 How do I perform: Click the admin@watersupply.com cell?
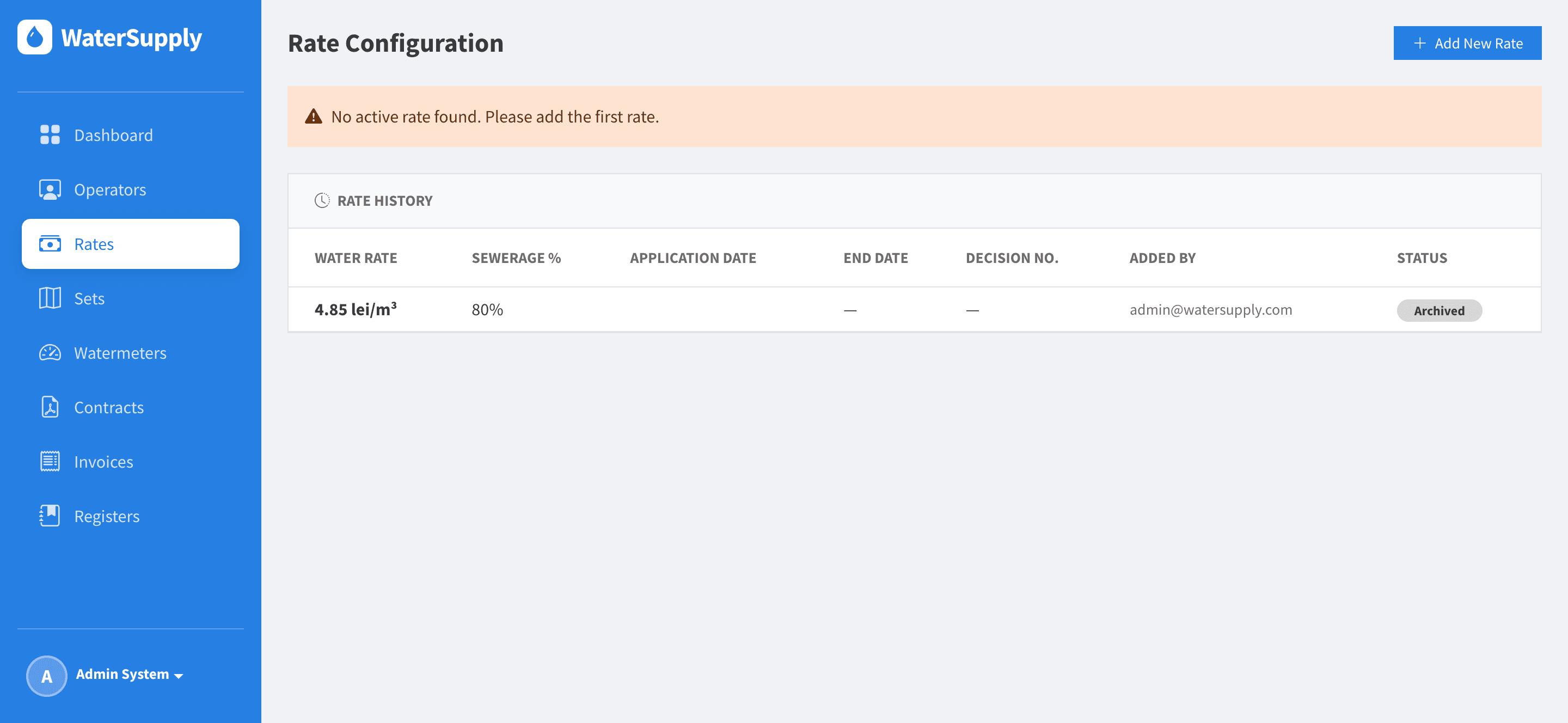(1211, 309)
